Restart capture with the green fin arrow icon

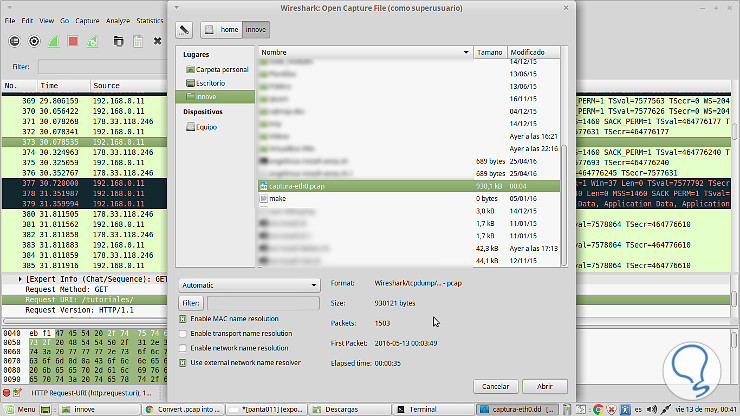92,41
